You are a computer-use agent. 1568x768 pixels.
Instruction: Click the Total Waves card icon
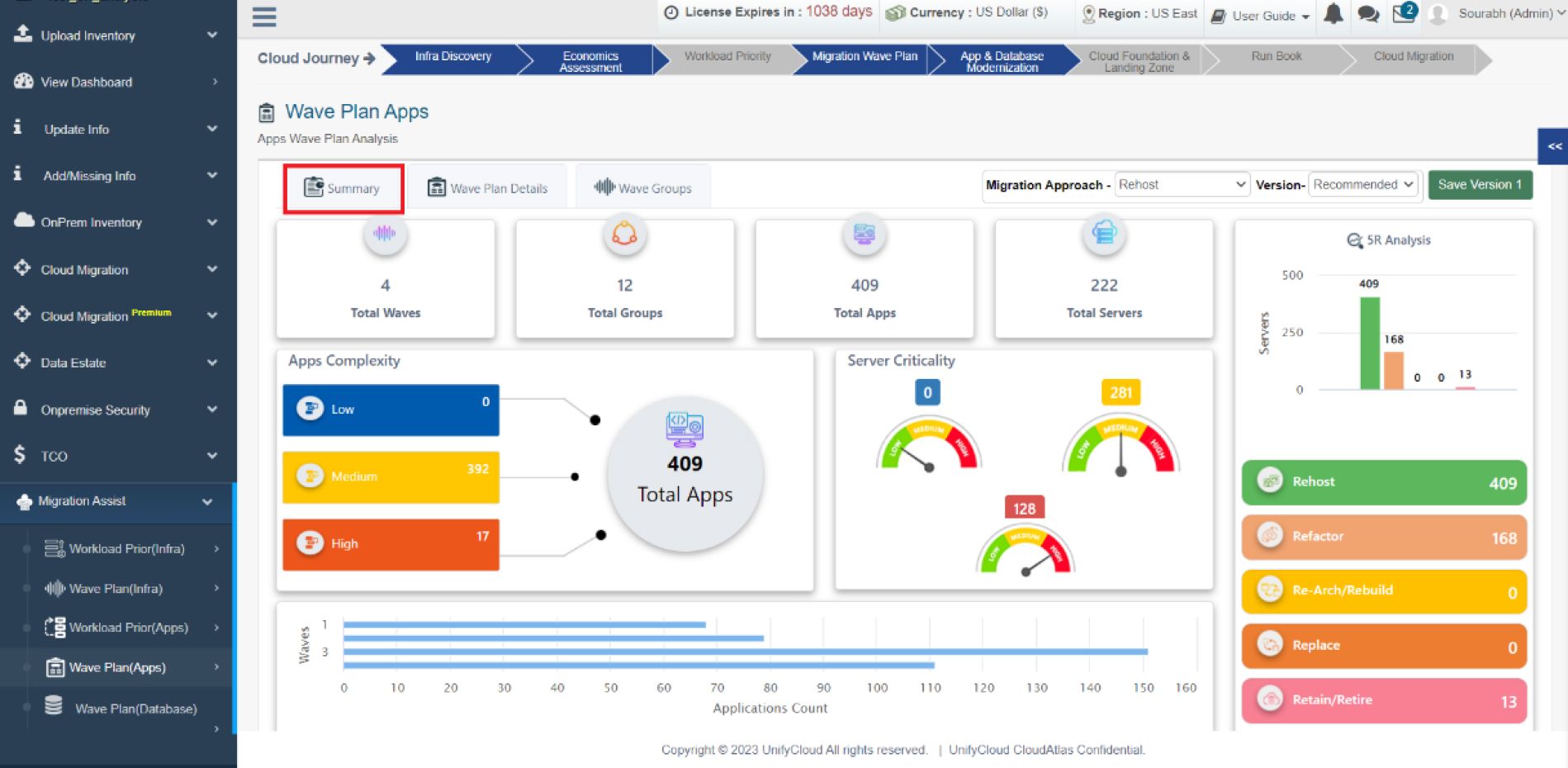[385, 234]
